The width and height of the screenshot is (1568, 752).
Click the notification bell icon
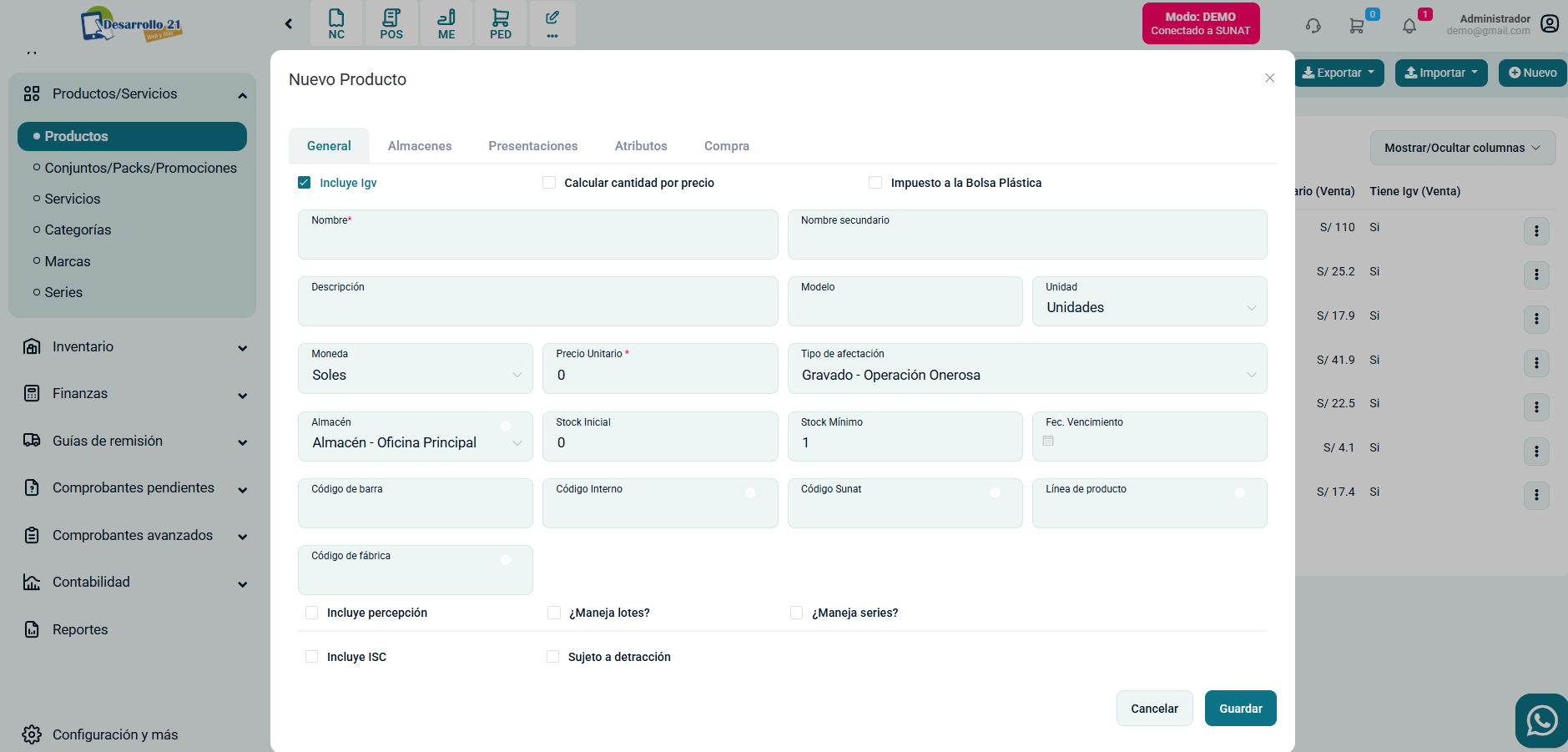click(x=1409, y=26)
